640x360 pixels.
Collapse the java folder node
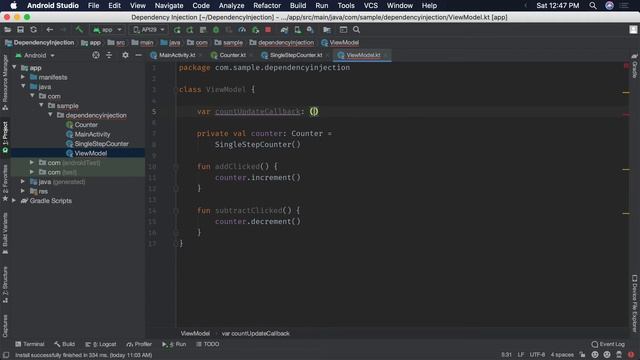coord(23,87)
